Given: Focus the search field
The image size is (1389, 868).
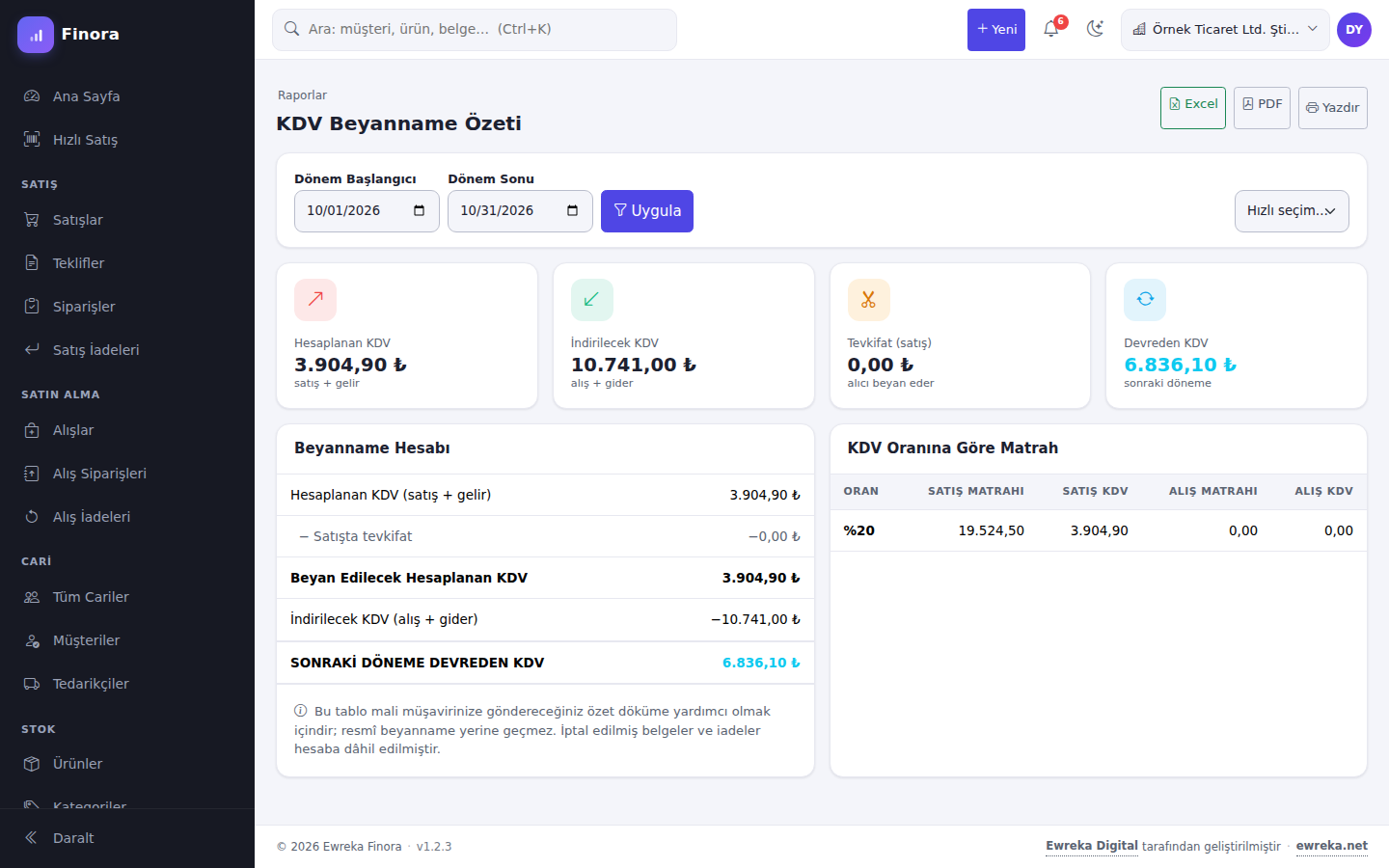Looking at the screenshot, I should 475,30.
